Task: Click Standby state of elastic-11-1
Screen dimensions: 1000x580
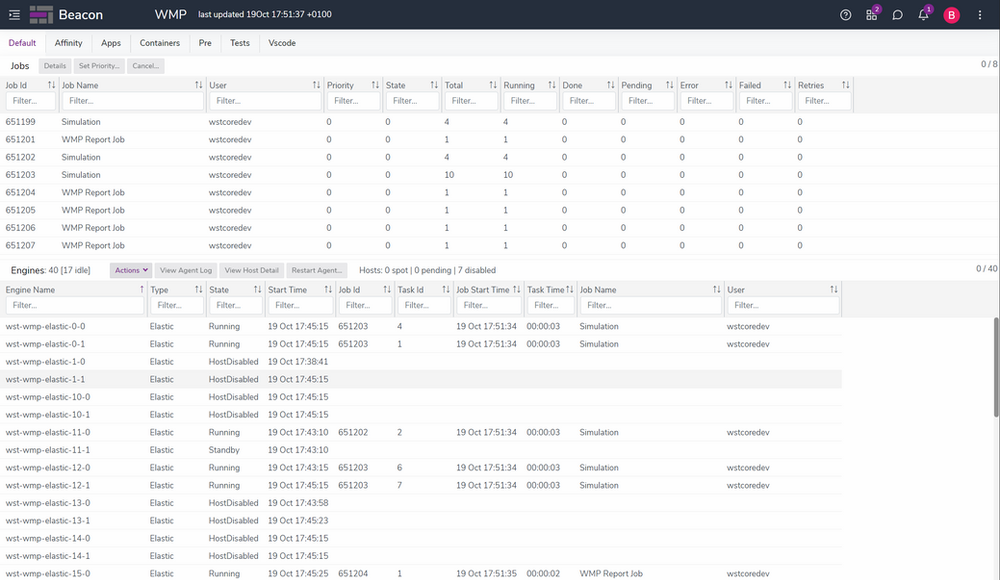Action: [x=224, y=450]
